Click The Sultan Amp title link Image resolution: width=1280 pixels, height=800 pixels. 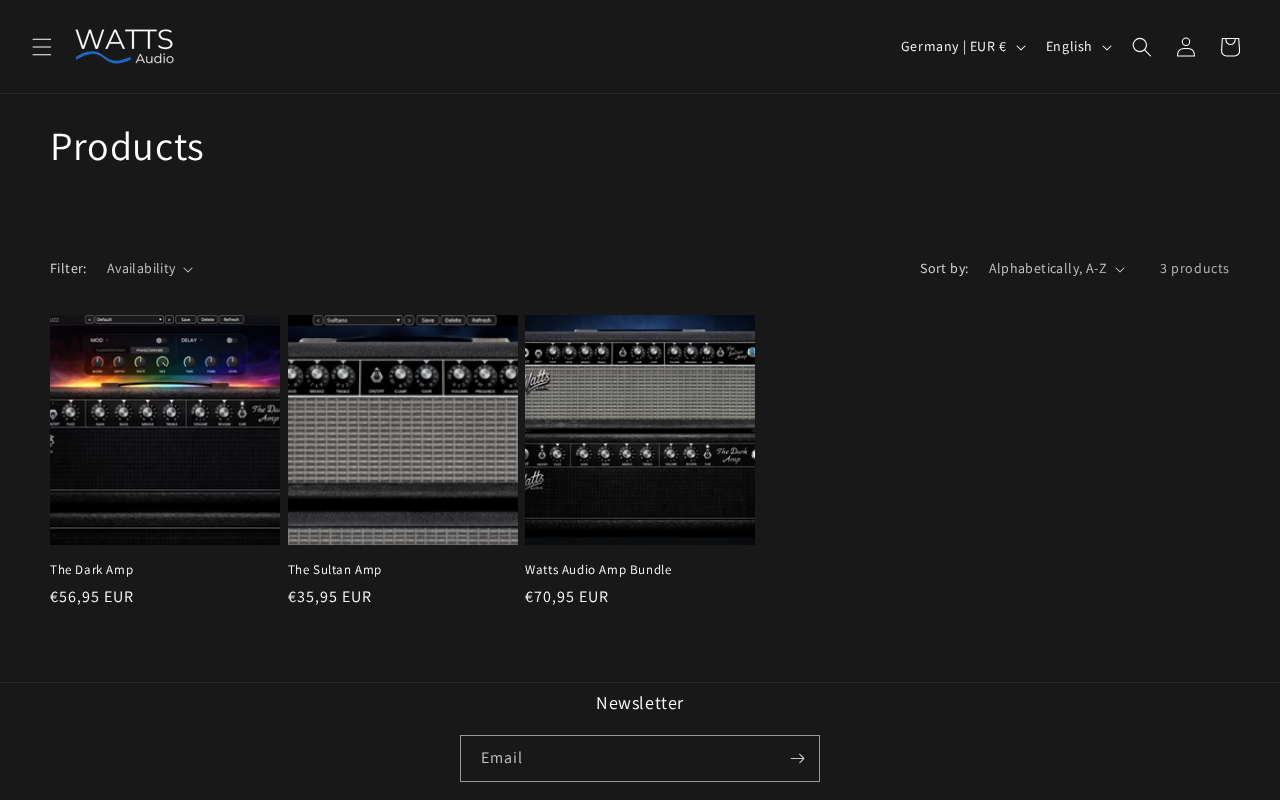pyautogui.click(x=335, y=570)
